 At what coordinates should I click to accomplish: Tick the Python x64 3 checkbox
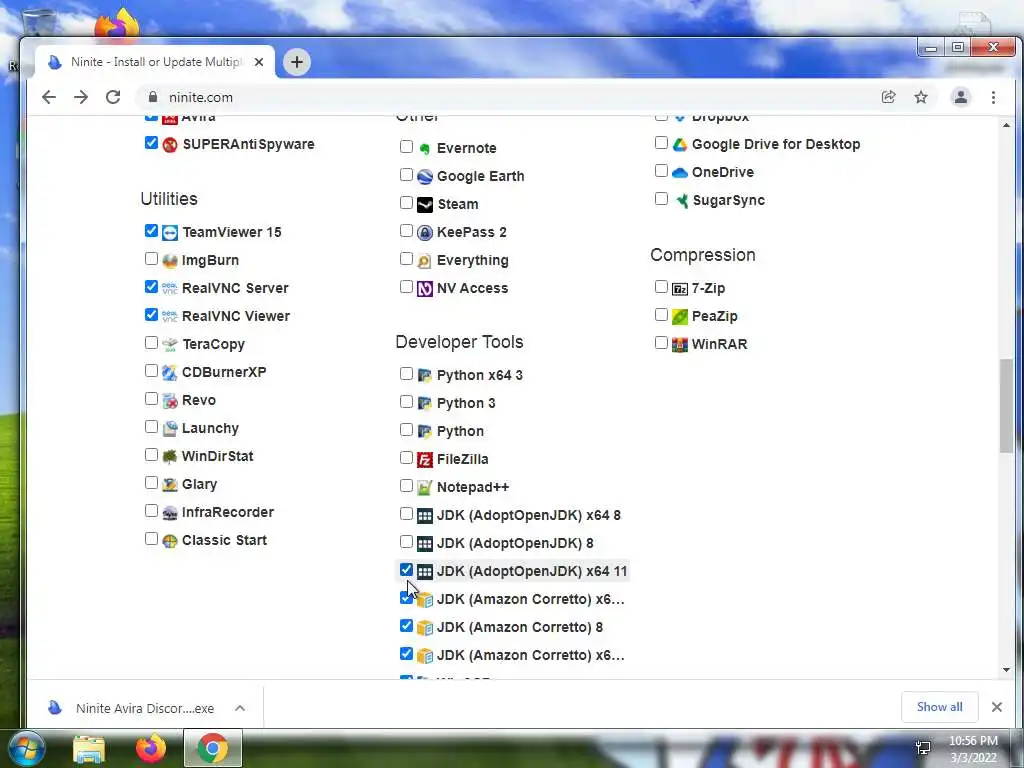click(406, 374)
